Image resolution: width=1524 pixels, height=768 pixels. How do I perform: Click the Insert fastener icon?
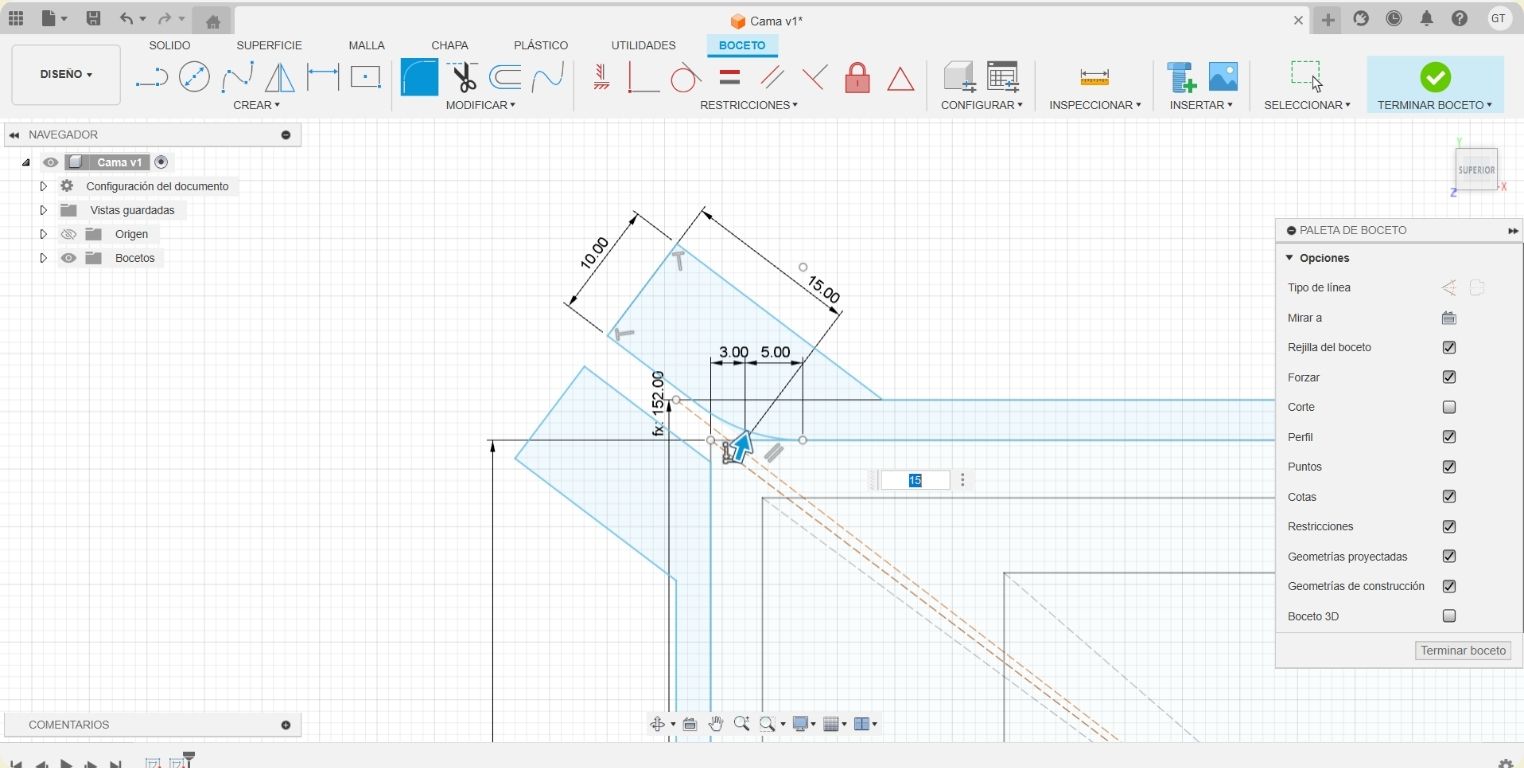click(x=1181, y=77)
